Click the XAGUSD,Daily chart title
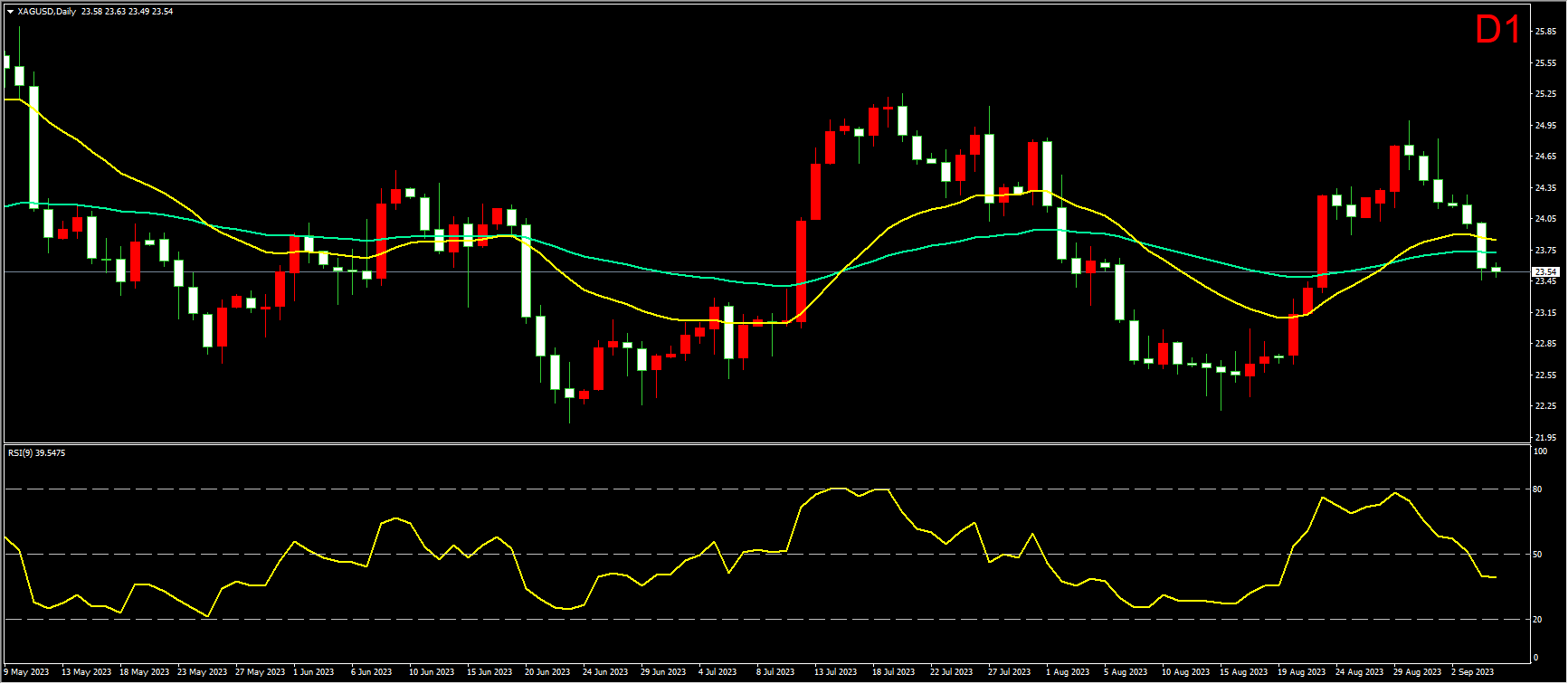 [x=47, y=12]
